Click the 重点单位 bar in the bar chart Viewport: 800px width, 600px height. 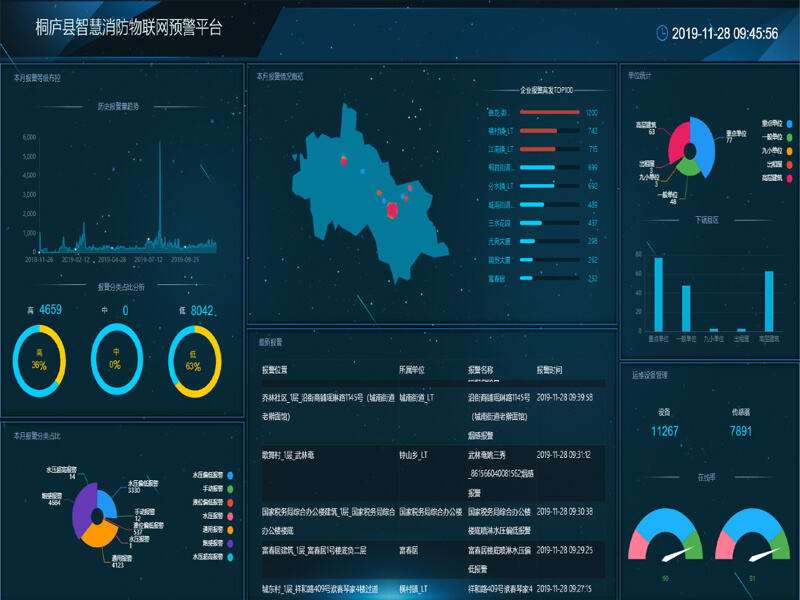(658, 294)
